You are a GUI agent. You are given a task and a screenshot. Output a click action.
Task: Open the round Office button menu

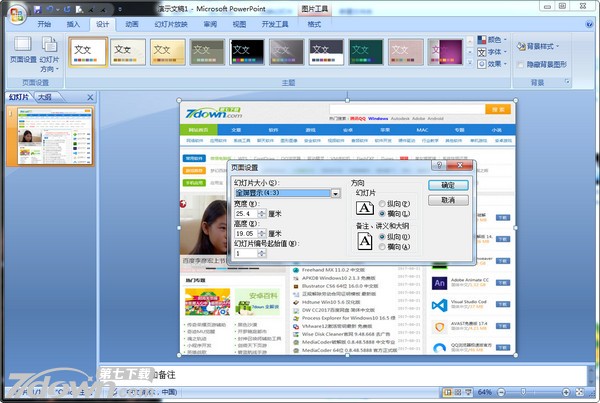pyautogui.click(x=17, y=15)
